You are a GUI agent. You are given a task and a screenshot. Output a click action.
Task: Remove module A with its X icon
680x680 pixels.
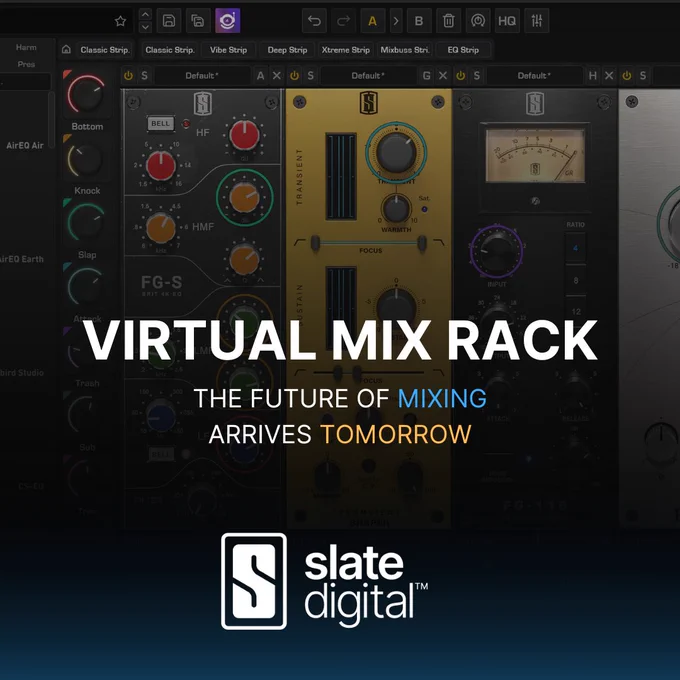pos(277,75)
